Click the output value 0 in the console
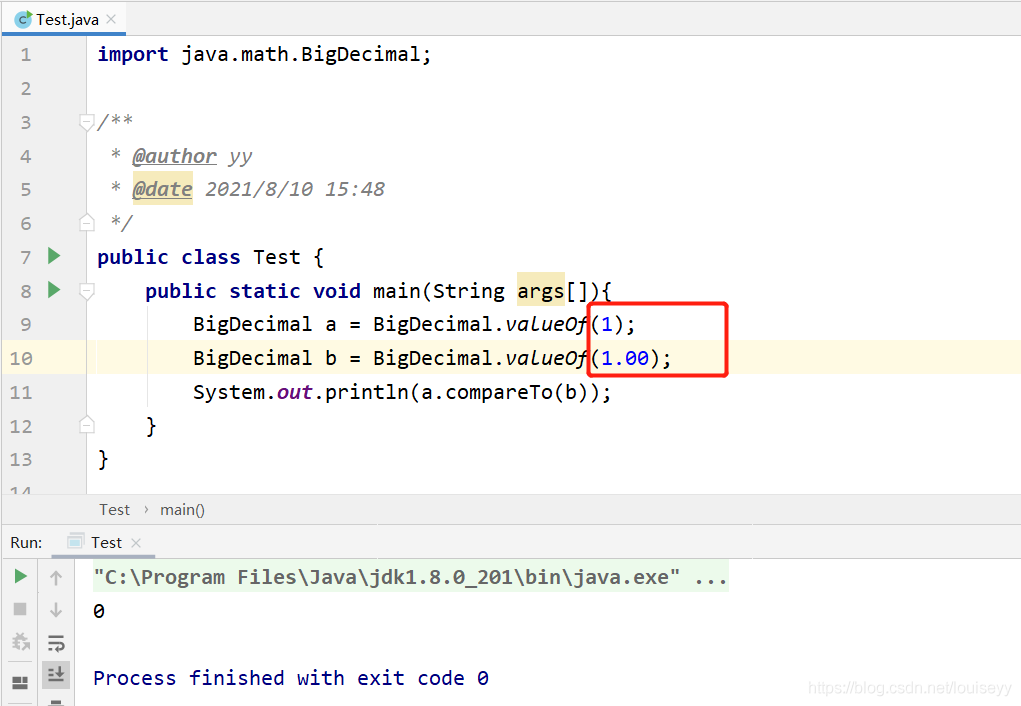Viewport: 1021px width, 706px height. click(x=98, y=611)
